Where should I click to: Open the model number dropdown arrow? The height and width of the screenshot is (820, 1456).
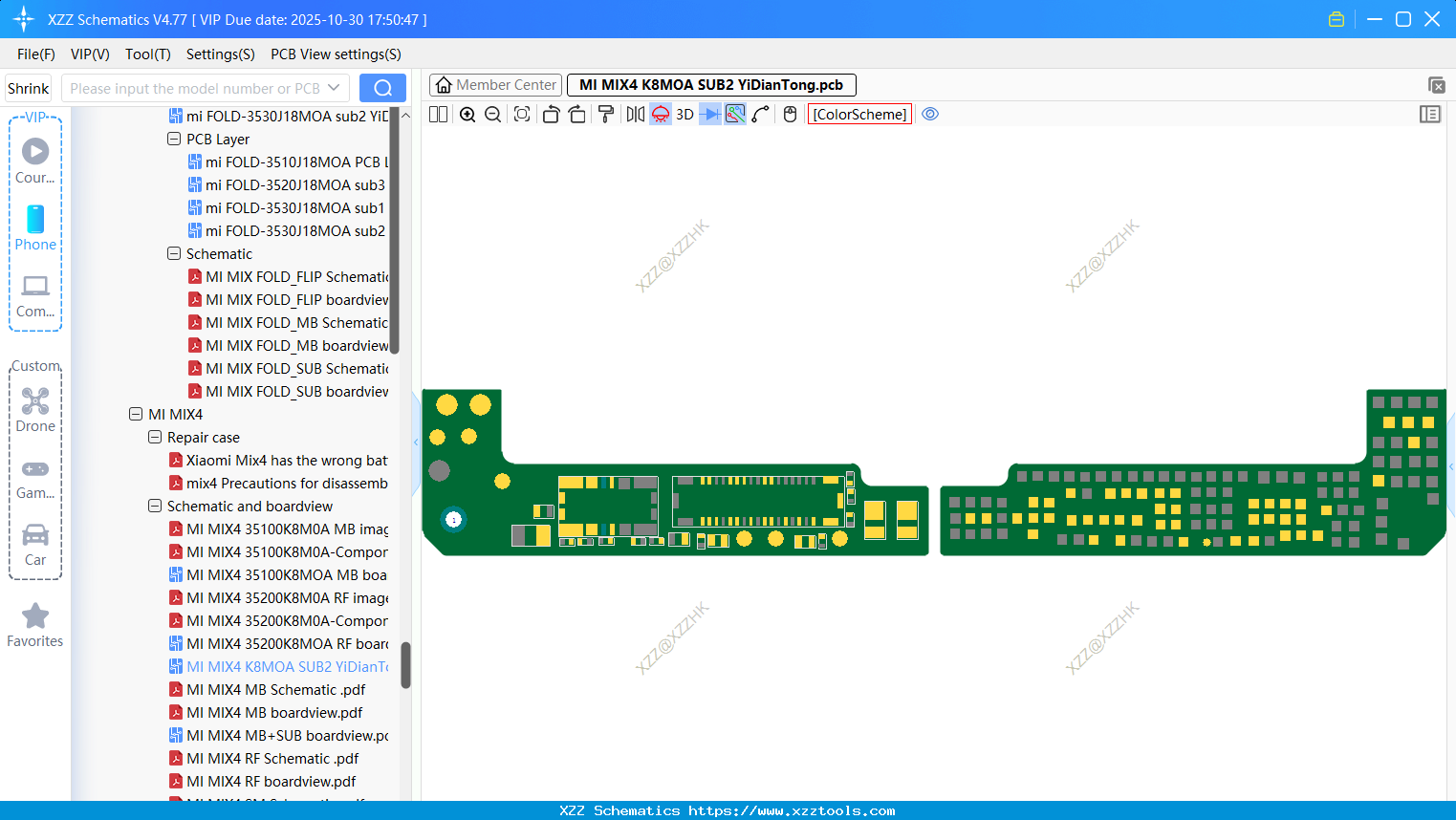(x=334, y=88)
